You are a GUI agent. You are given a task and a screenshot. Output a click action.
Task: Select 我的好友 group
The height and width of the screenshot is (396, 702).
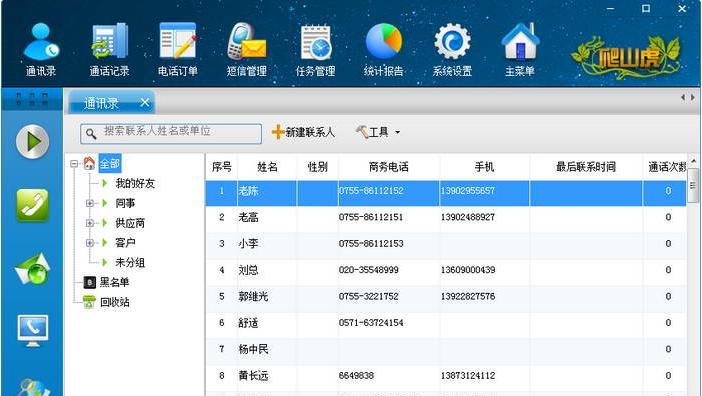135,183
